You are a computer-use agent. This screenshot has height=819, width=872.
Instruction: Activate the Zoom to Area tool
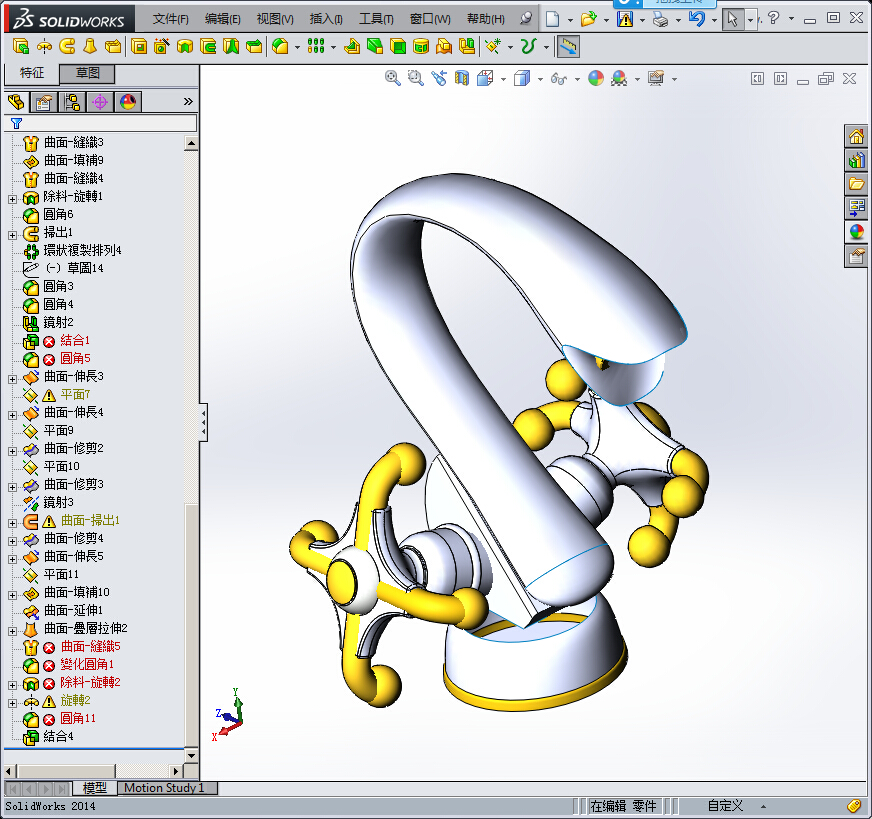(x=415, y=78)
